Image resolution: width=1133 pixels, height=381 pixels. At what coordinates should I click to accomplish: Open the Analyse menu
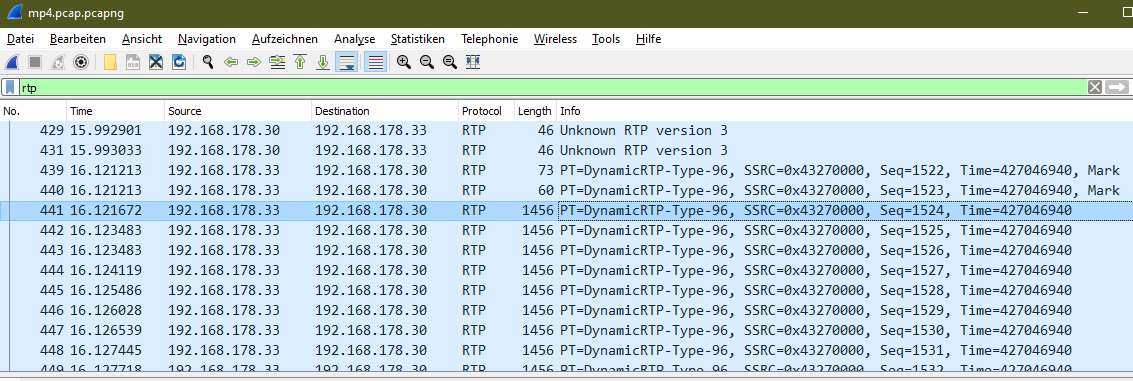(x=354, y=39)
